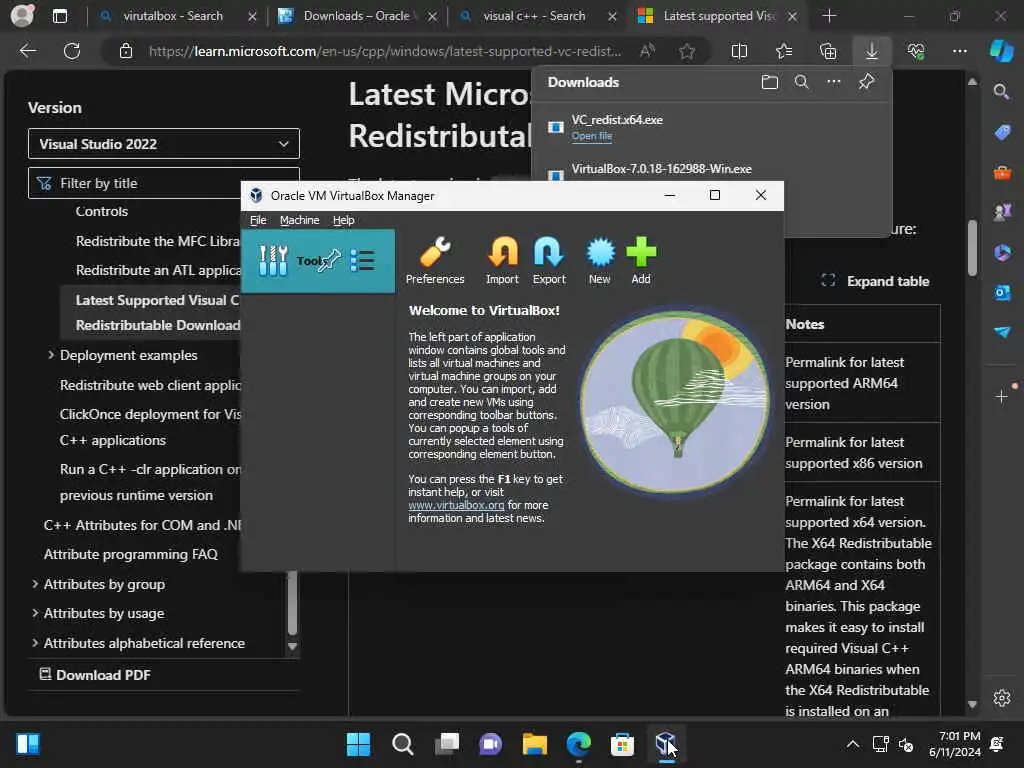Click the browser back arrow
Image resolution: width=1024 pixels, height=768 pixels.
(28, 51)
